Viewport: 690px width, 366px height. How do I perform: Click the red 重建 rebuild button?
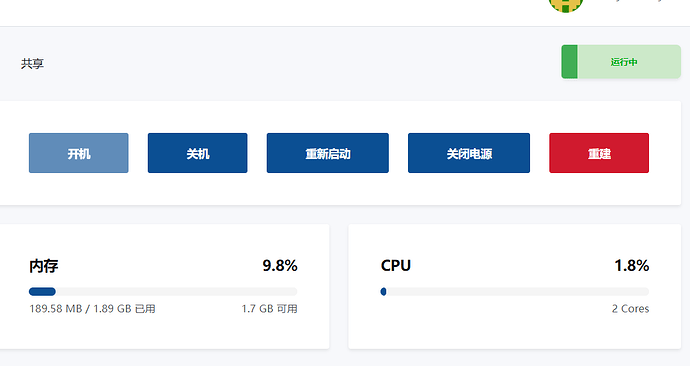(x=599, y=153)
